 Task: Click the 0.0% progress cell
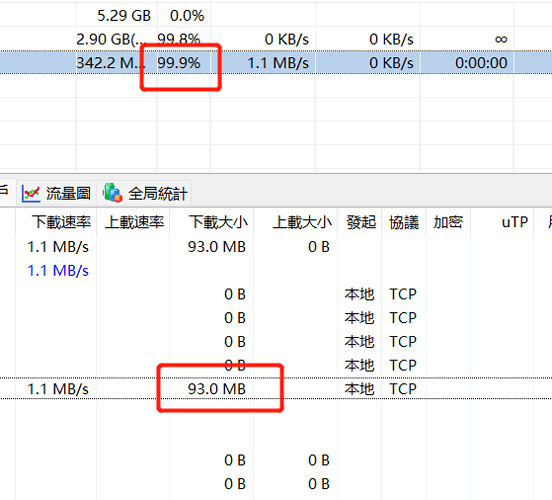click(187, 16)
